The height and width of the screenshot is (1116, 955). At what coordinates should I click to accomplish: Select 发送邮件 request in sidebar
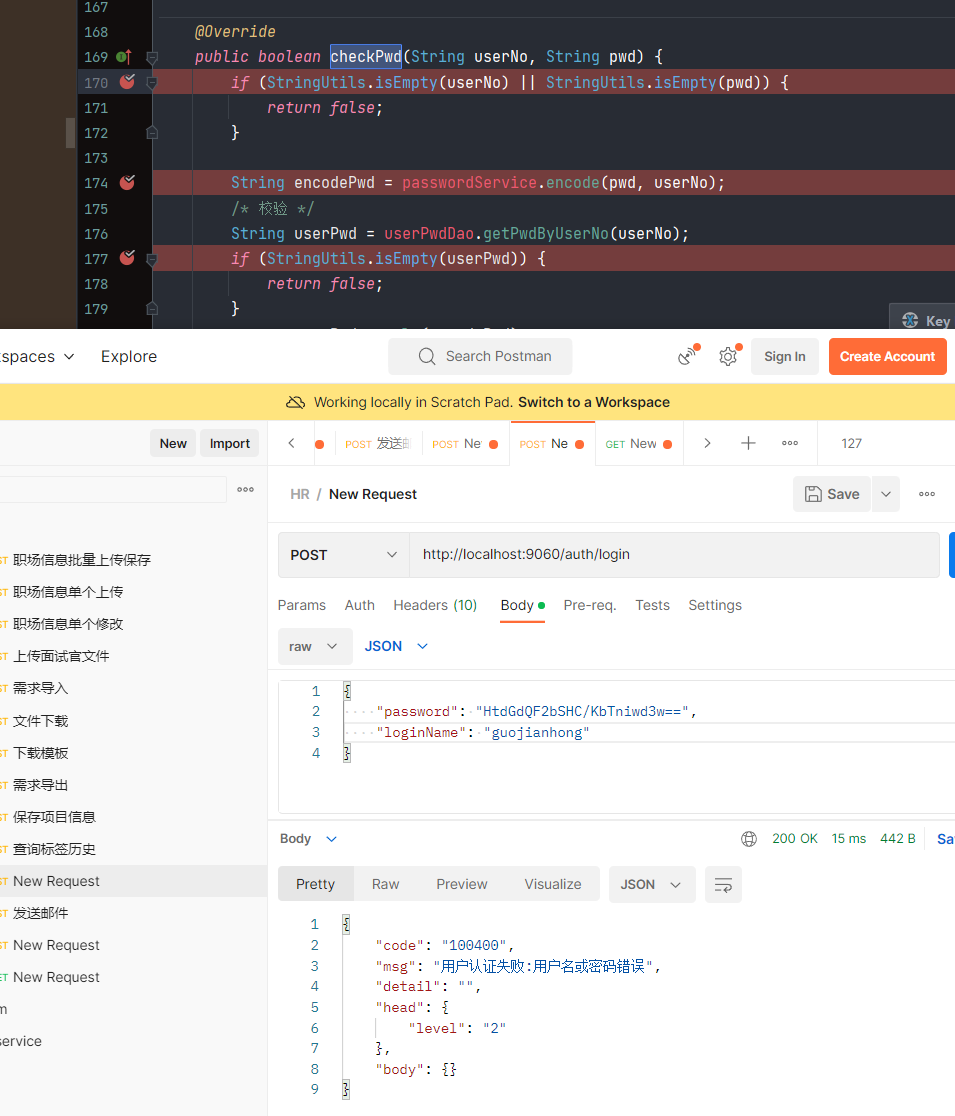41,913
